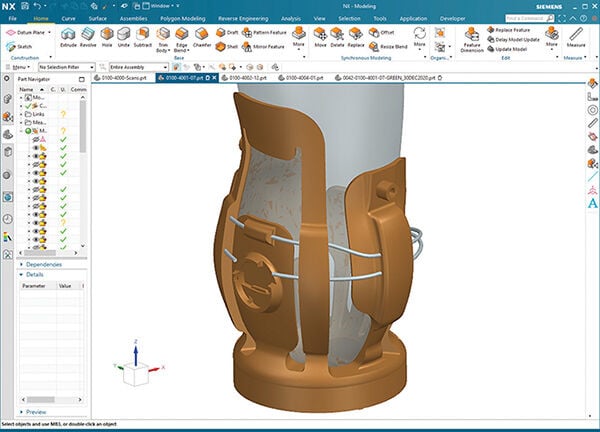This screenshot has width=600, height=432.
Task: Click the Replace Feature button
Action: click(514, 30)
